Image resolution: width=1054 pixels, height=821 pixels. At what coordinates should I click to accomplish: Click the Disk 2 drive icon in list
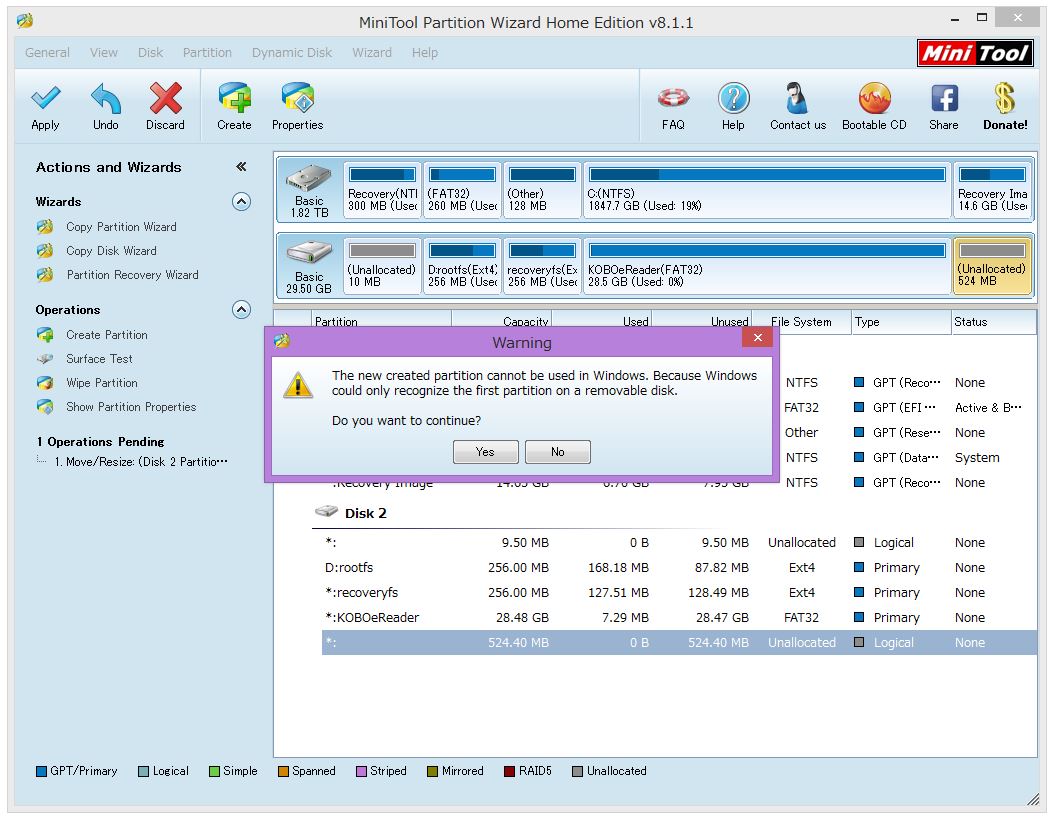pyautogui.click(x=327, y=512)
